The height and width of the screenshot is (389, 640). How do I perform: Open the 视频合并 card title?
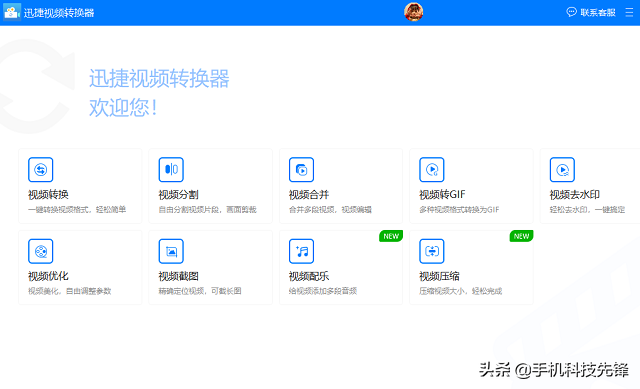309,195
